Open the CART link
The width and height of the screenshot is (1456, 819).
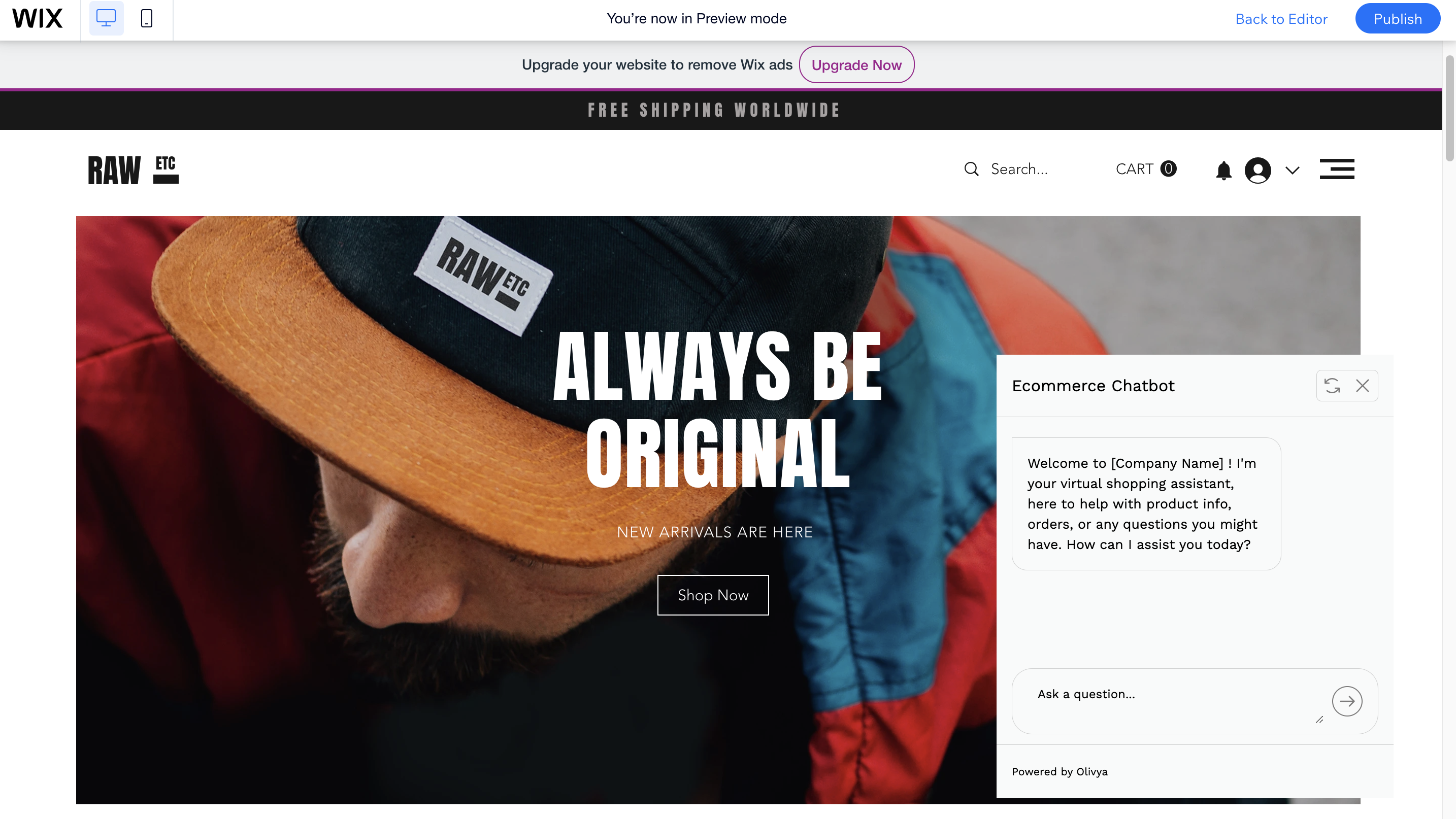(1146, 169)
